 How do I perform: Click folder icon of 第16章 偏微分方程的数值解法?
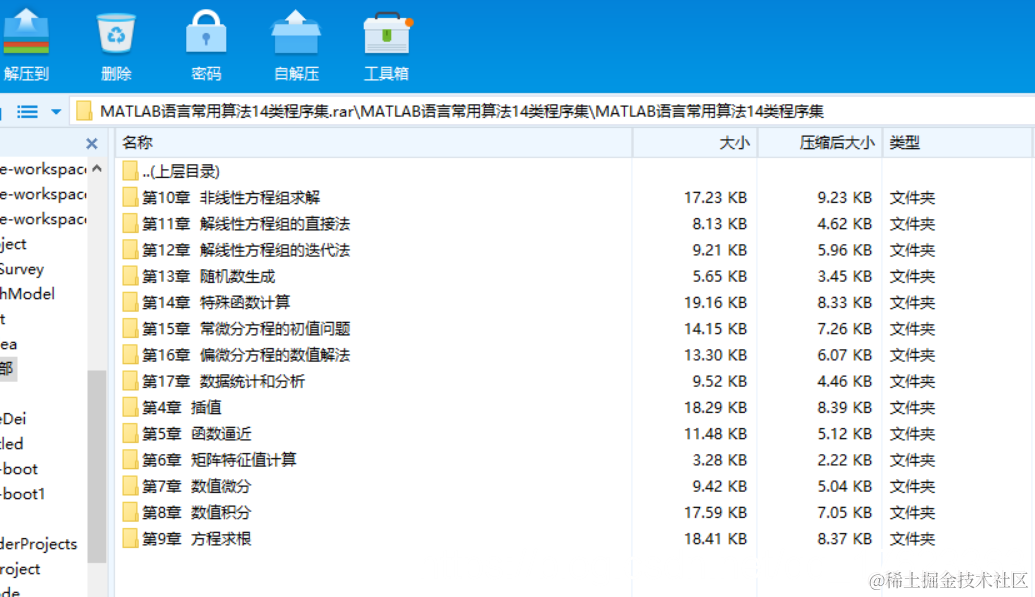pyautogui.click(x=130, y=355)
